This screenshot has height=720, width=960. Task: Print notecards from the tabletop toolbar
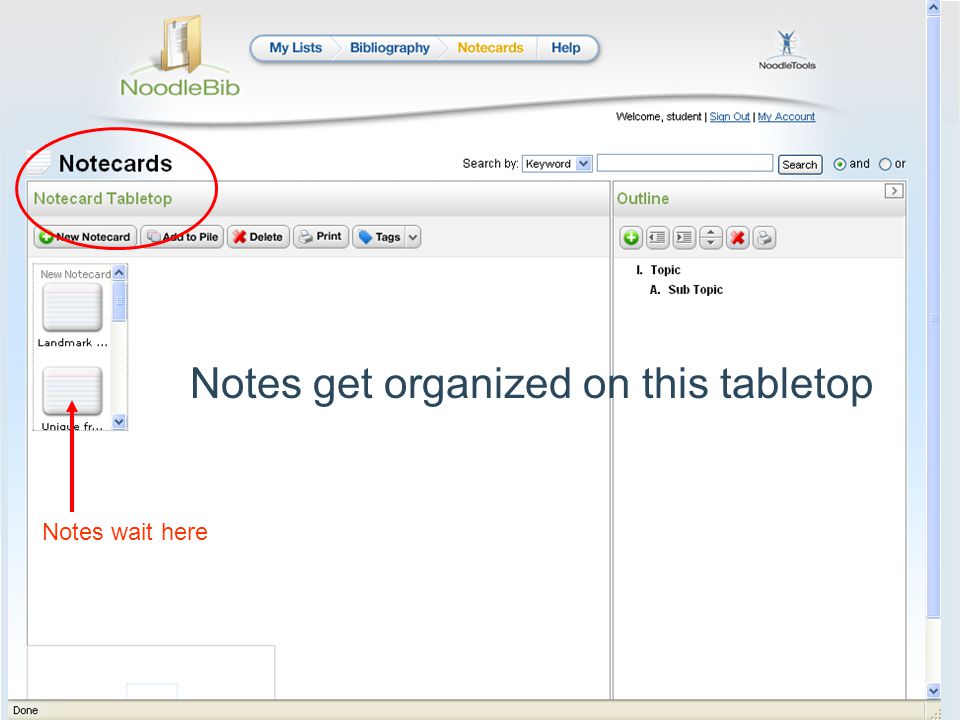[321, 236]
